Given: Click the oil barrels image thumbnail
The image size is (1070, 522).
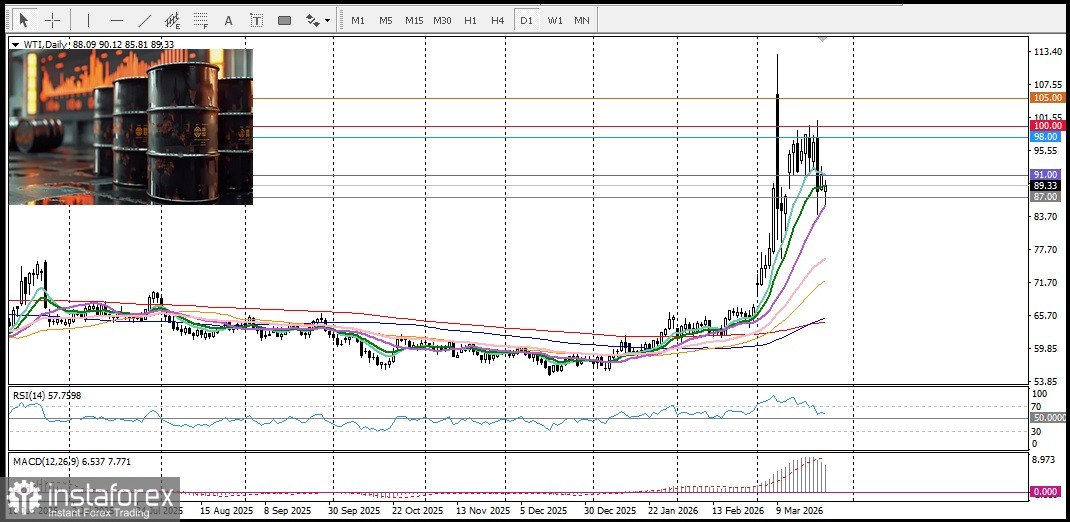Looking at the screenshot, I should [x=131, y=127].
